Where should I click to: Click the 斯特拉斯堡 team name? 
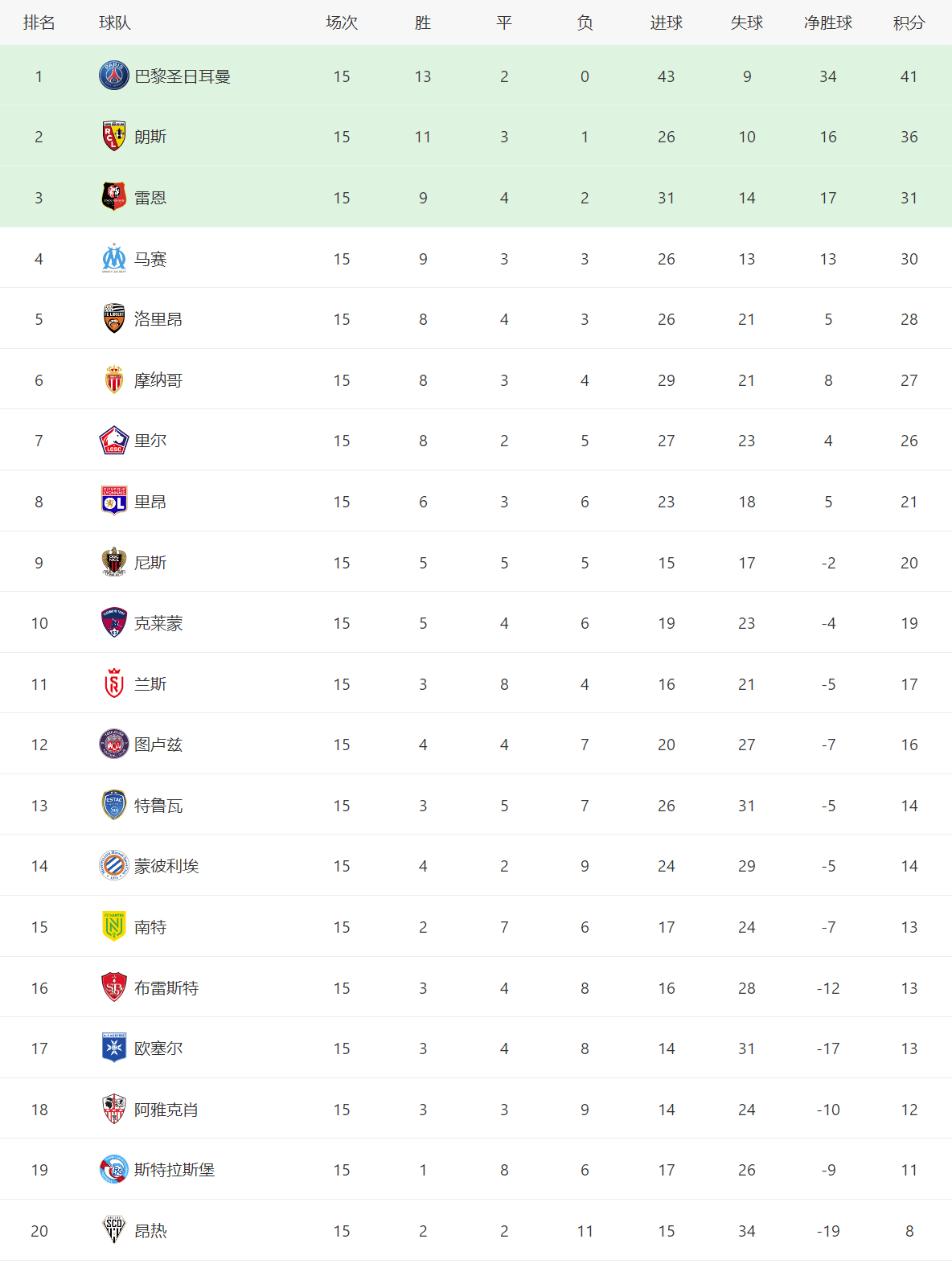click(174, 1170)
